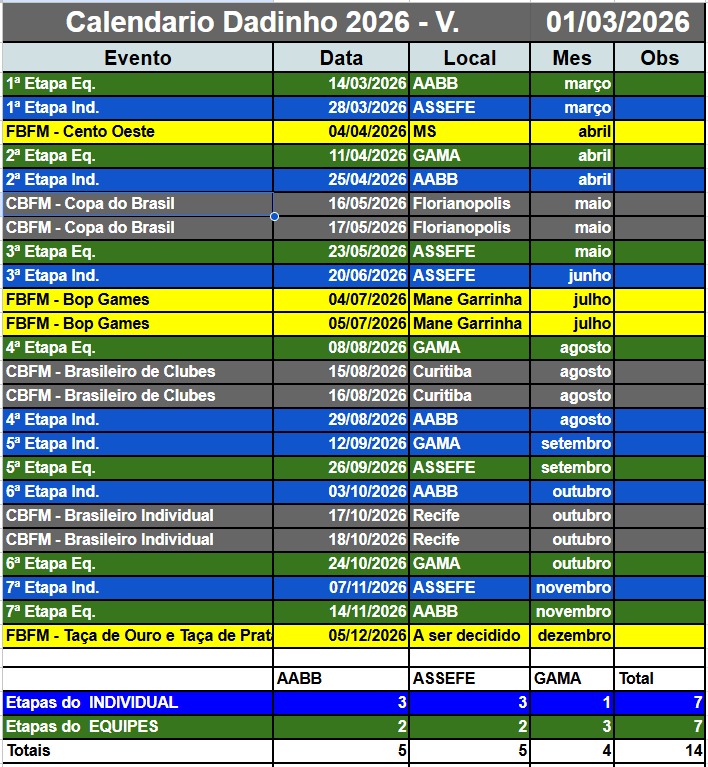Click the date cell 04/07/2026
The image size is (708, 767).
[x=341, y=300]
